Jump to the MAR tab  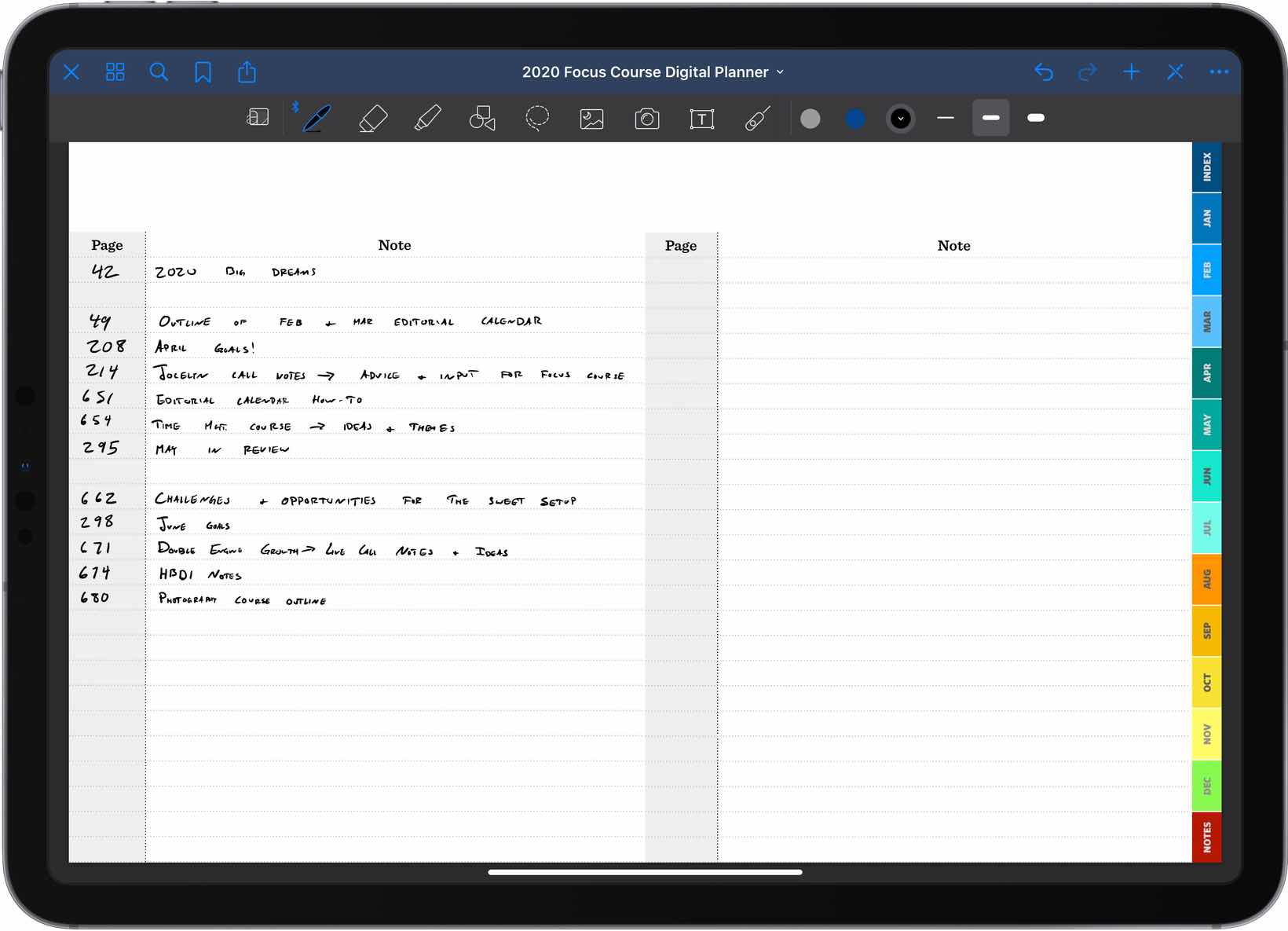pos(1207,321)
